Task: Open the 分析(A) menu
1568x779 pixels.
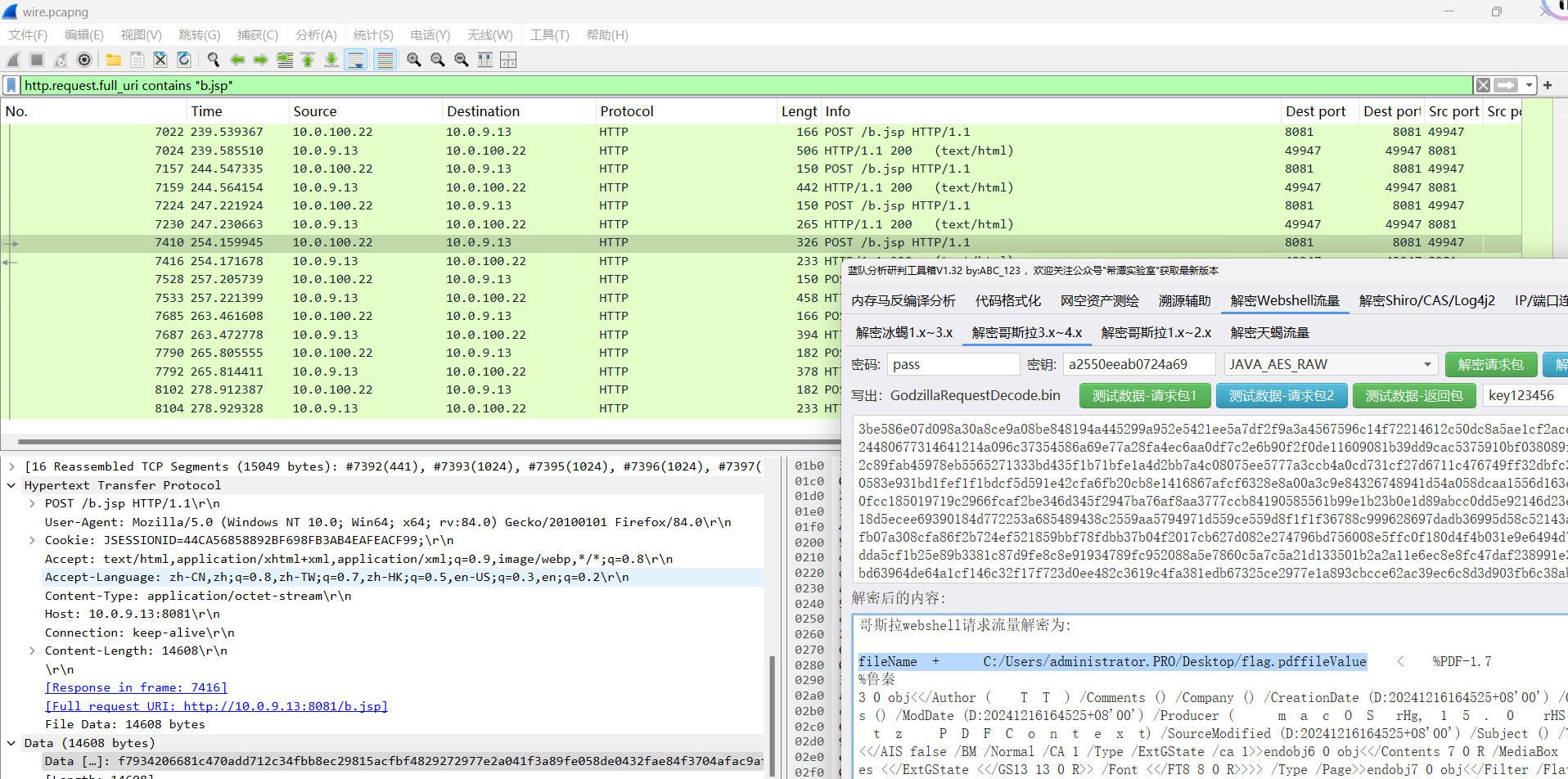Action: [x=316, y=35]
